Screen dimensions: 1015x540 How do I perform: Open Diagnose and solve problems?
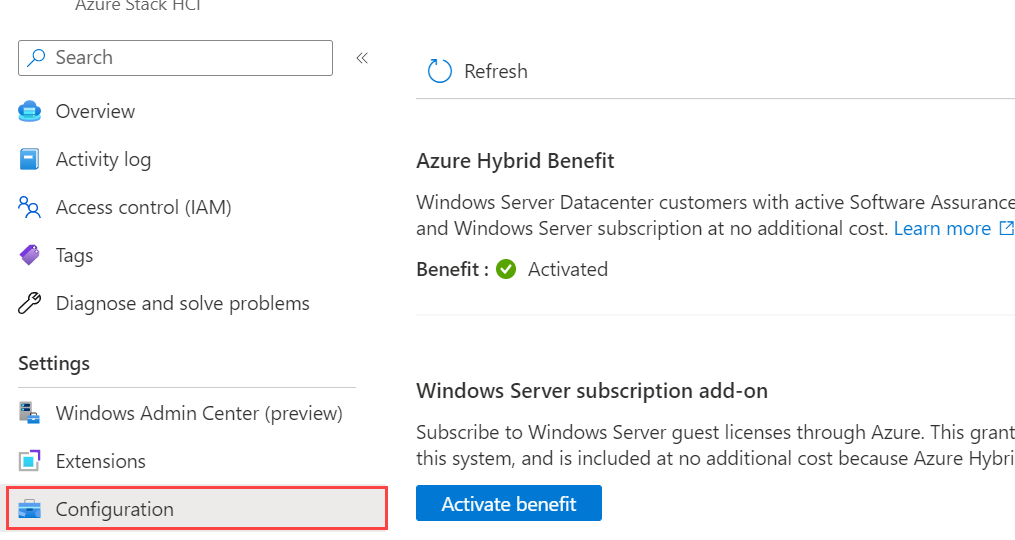pos(182,303)
